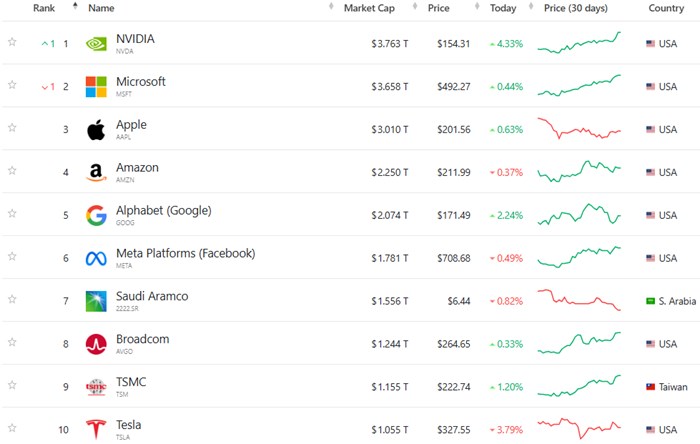Image resolution: width=700 pixels, height=444 pixels.
Task: Click the Name column header
Action: point(101,8)
